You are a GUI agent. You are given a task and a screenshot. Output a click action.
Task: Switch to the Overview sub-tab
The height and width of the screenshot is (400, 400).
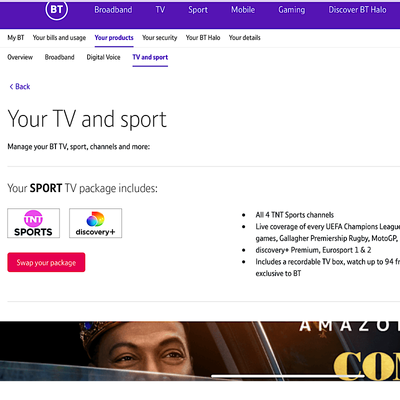coord(20,57)
